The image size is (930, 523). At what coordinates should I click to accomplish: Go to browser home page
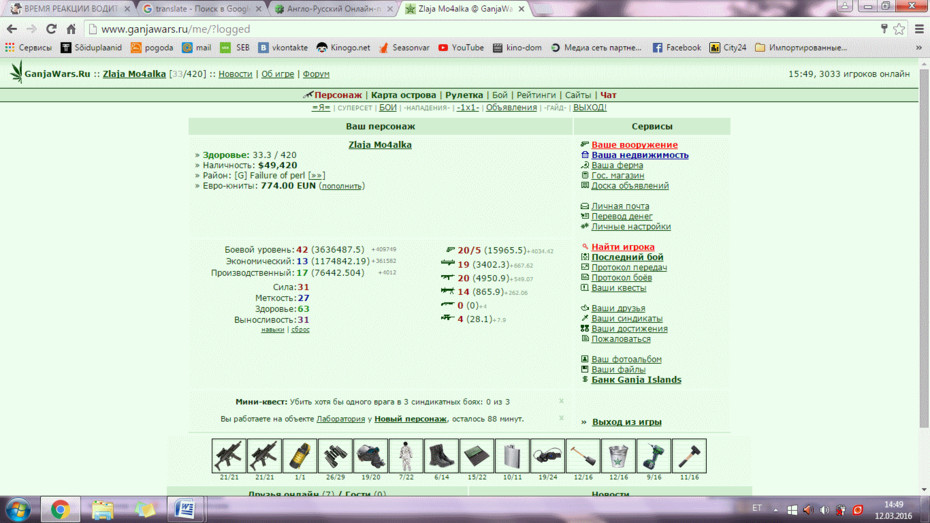[71, 28]
